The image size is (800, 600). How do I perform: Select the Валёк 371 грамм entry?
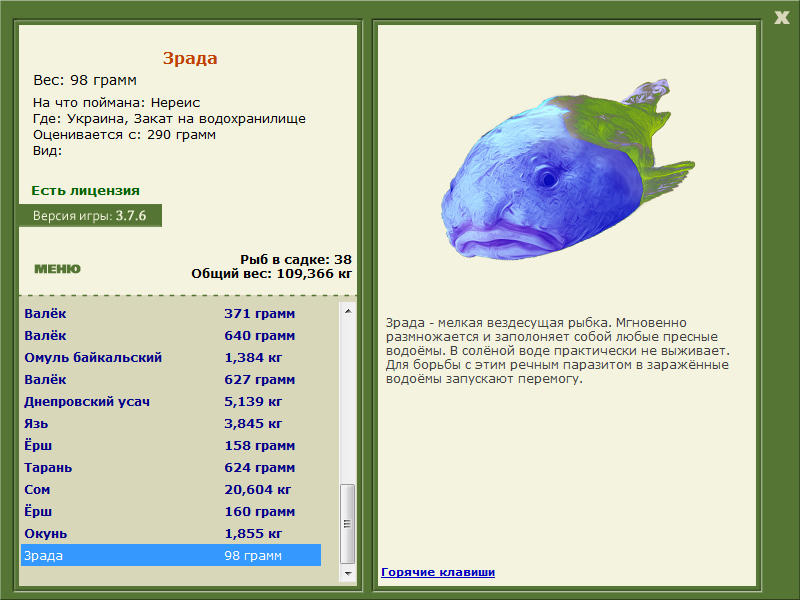(x=171, y=313)
